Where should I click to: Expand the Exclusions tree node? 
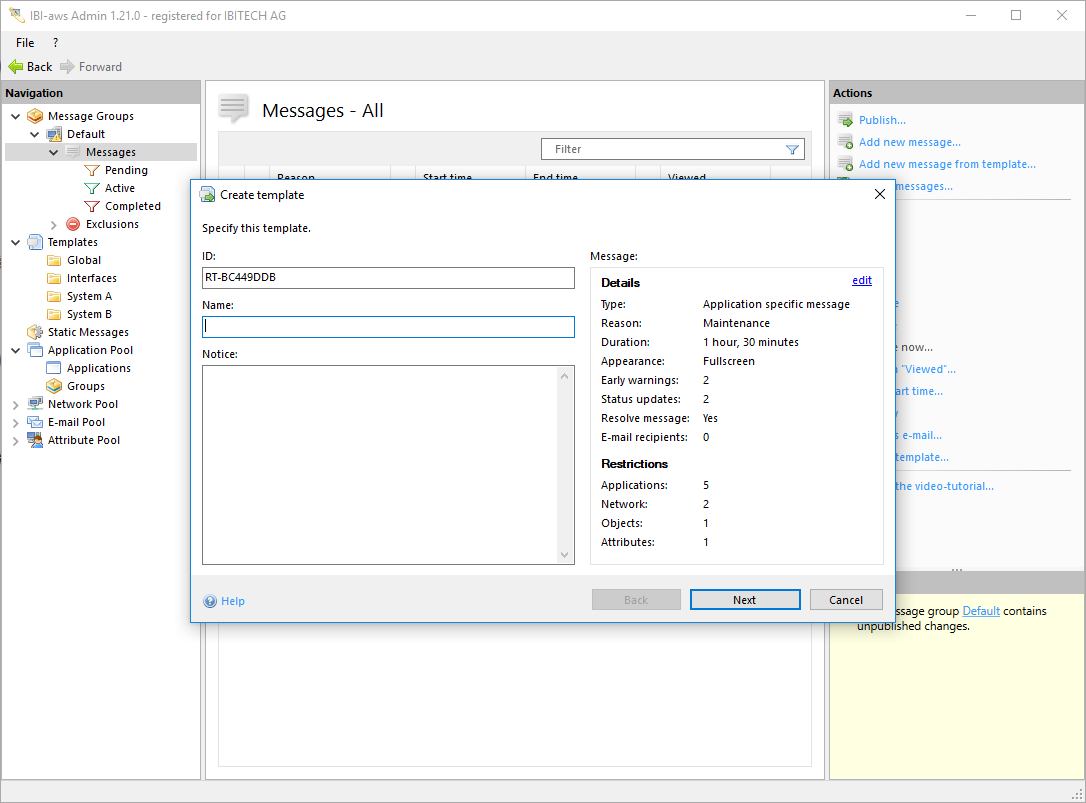[54, 224]
